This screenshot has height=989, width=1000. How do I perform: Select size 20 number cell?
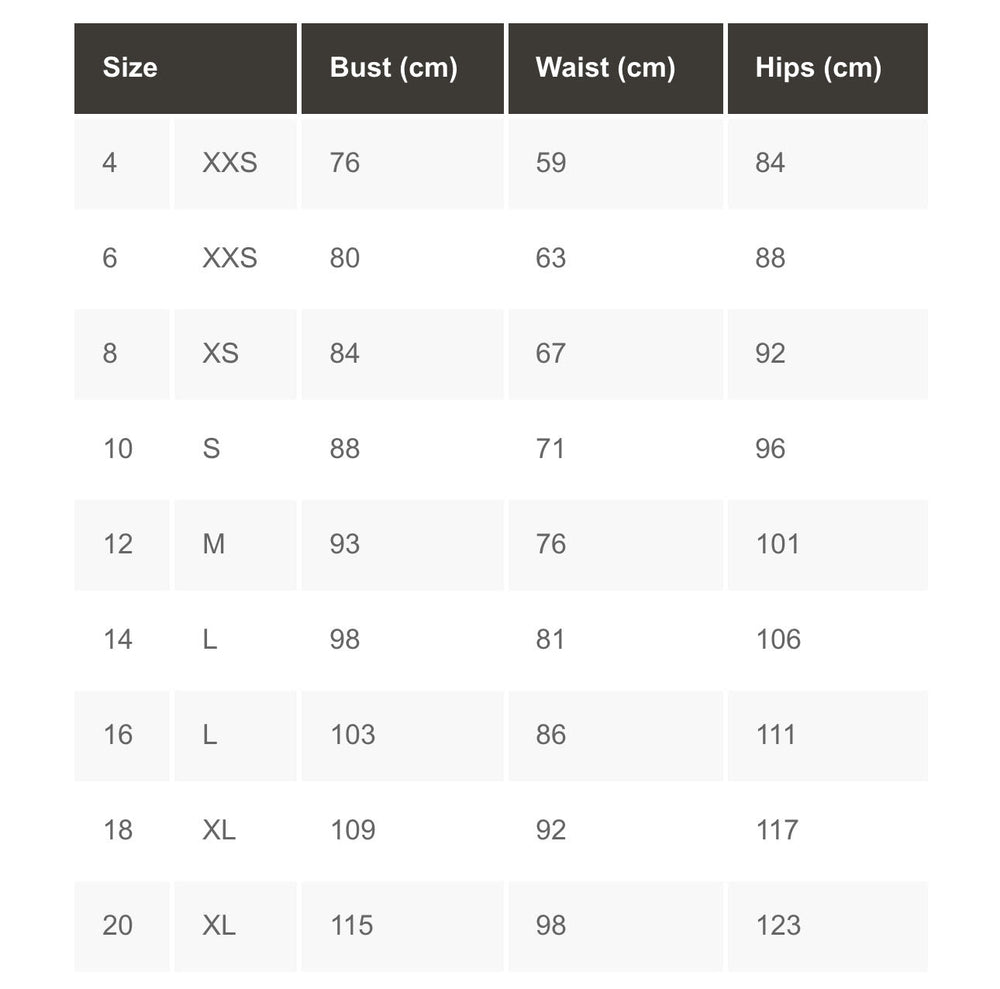click(x=117, y=925)
